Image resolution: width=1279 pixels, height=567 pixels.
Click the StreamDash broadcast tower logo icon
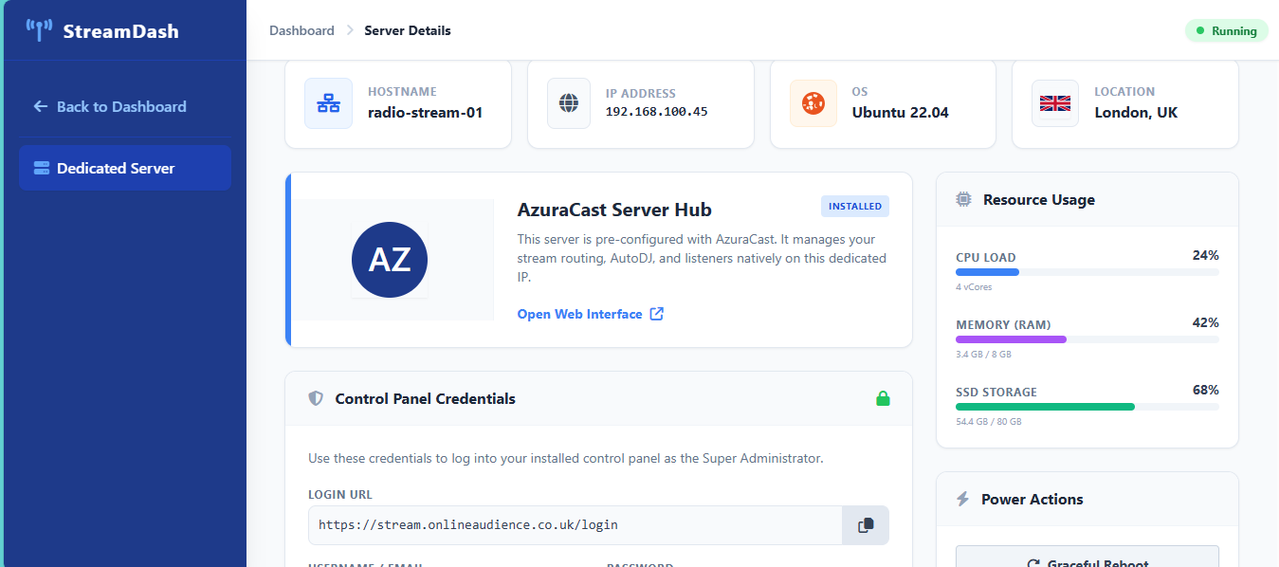(x=39, y=30)
